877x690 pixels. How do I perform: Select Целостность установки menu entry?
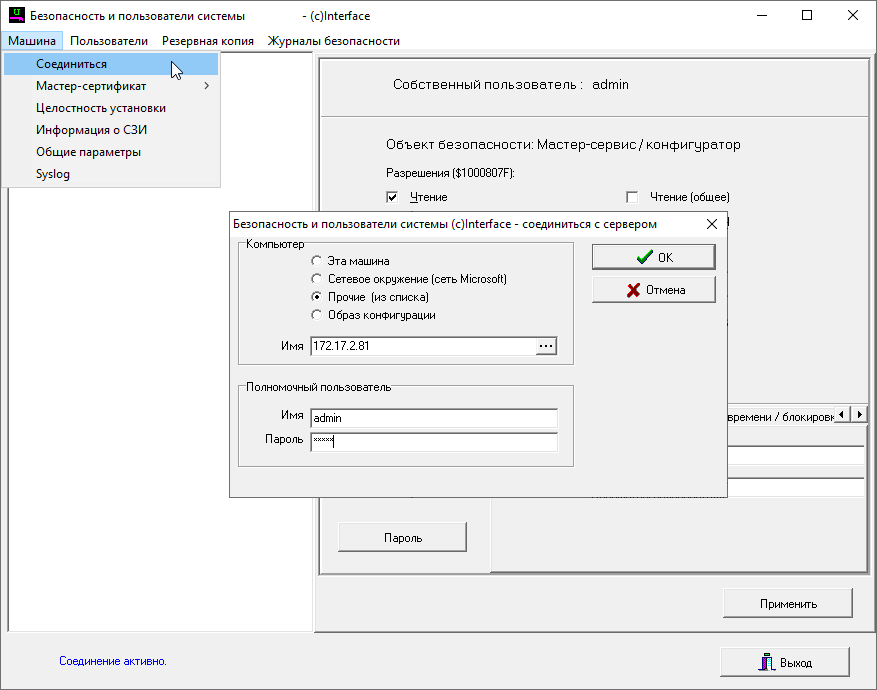[101, 108]
